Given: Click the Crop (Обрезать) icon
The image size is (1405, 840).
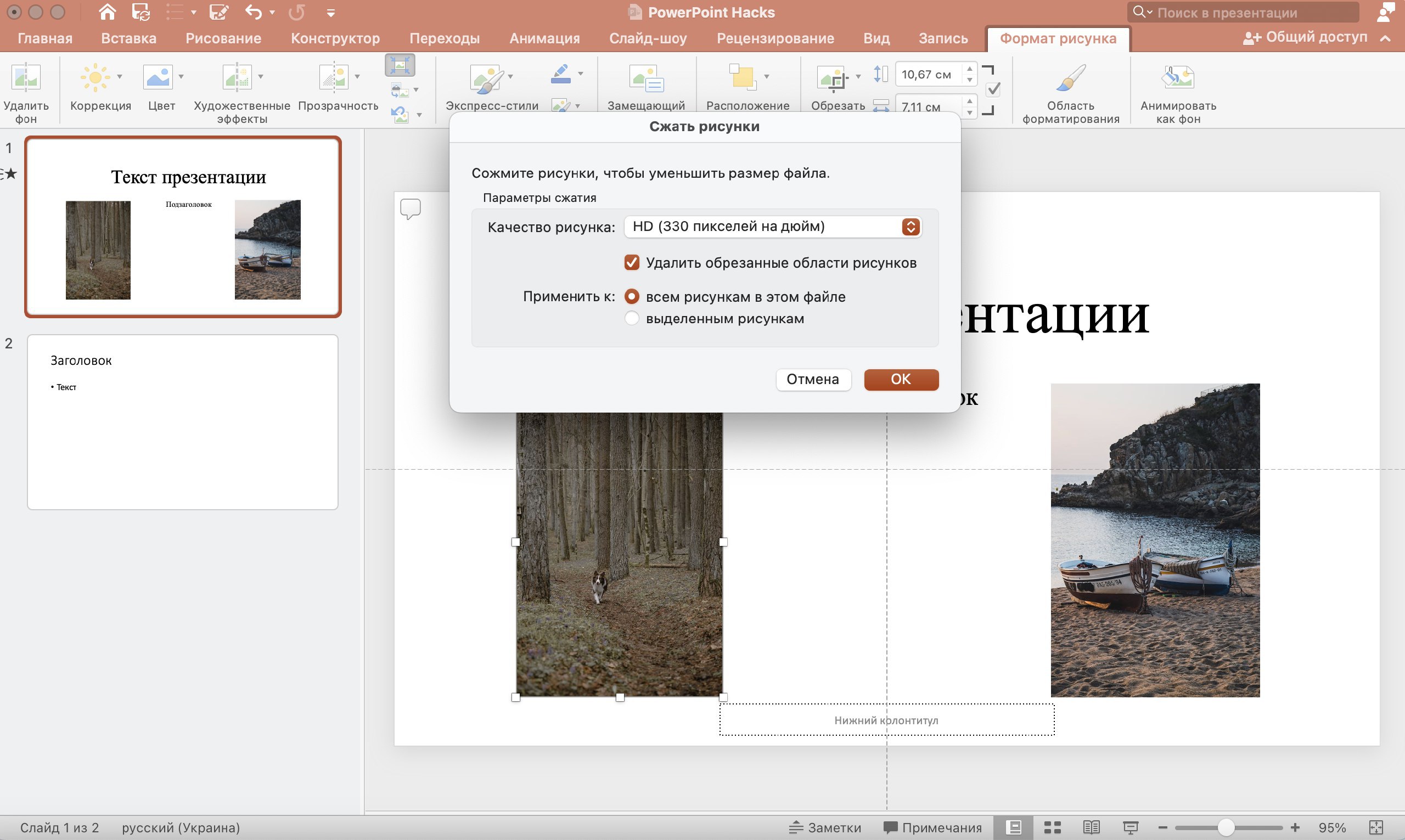Looking at the screenshot, I should (831, 78).
